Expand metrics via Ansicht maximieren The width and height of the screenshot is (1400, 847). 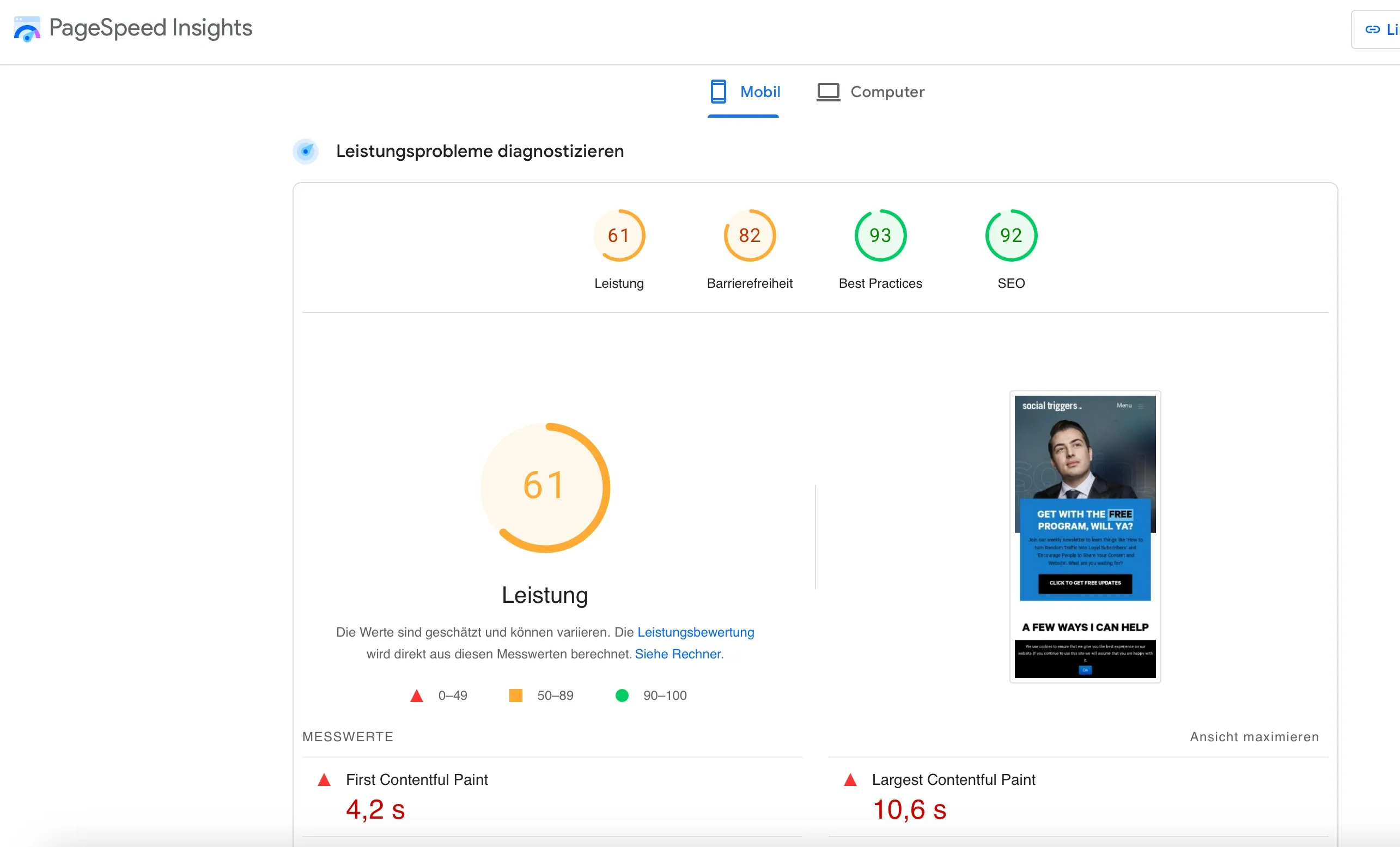point(1254,737)
